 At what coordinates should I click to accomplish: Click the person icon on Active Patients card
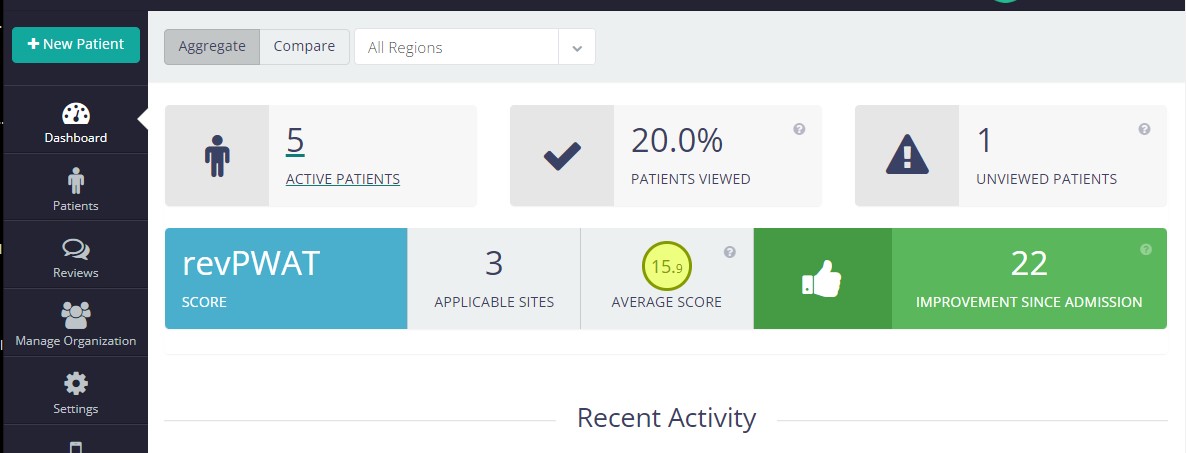tap(217, 156)
